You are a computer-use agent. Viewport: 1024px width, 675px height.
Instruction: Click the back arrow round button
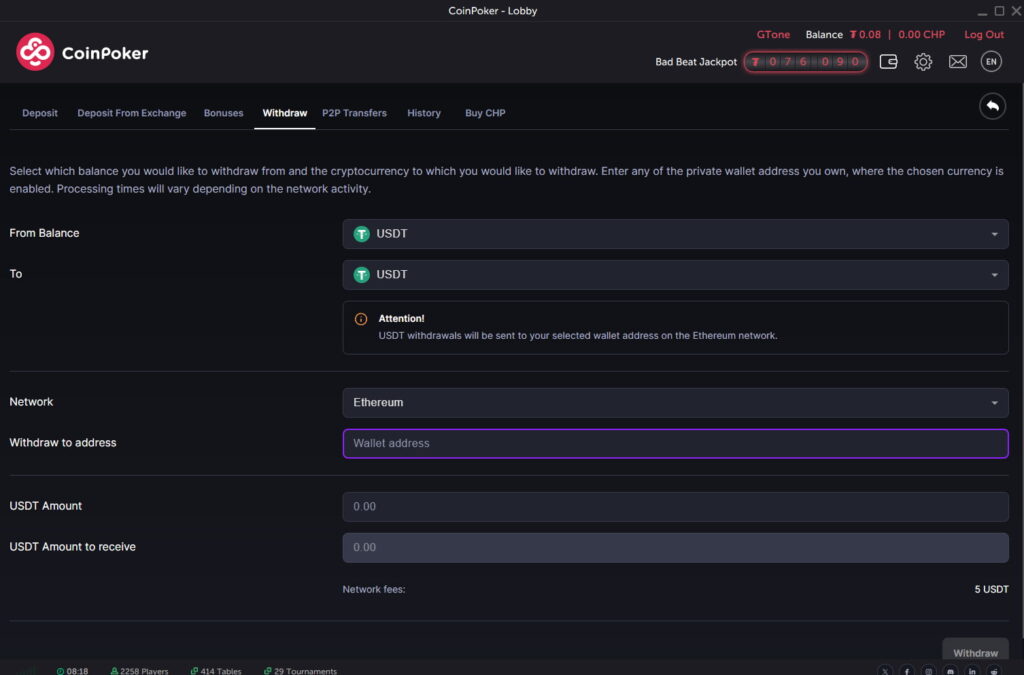coord(992,106)
